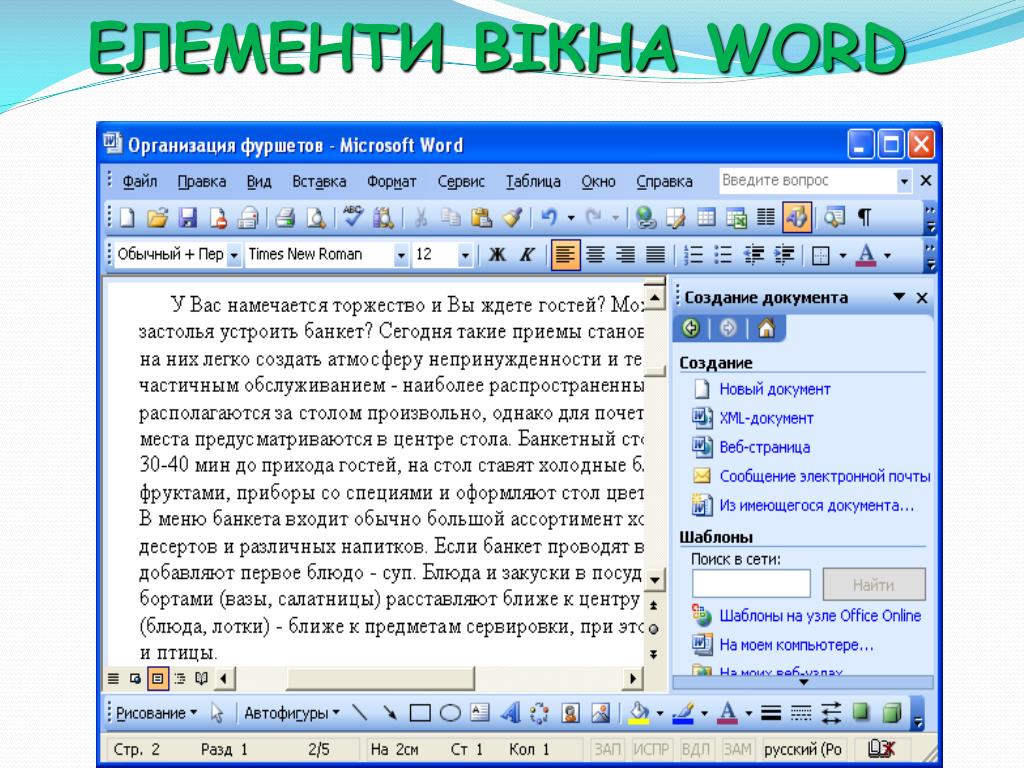Toggle the ЗАП macro recording indicator

click(x=607, y=749)
